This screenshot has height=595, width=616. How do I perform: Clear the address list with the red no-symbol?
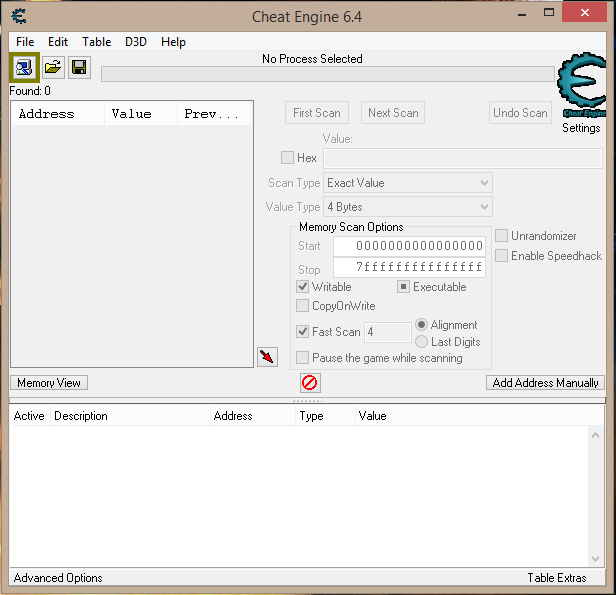310,383
